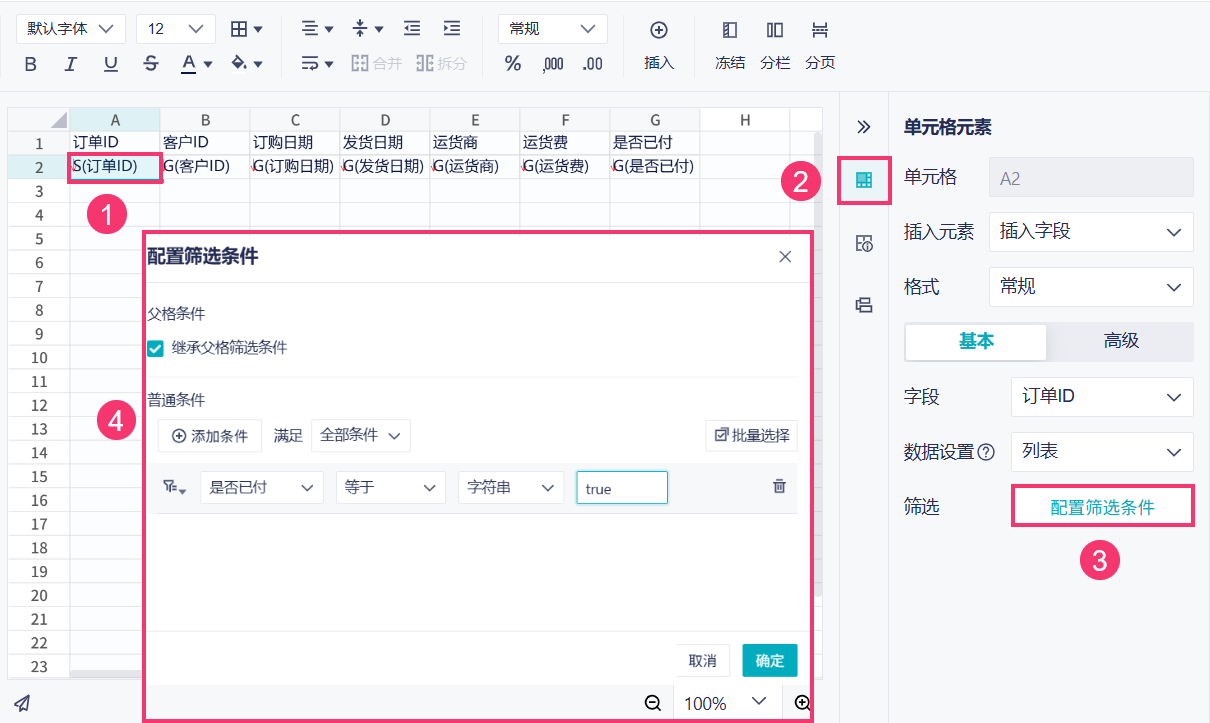Collapse the right side panel
This screenshot has height=723, width=1210.
pyautogui.click(x=864, y=127)
